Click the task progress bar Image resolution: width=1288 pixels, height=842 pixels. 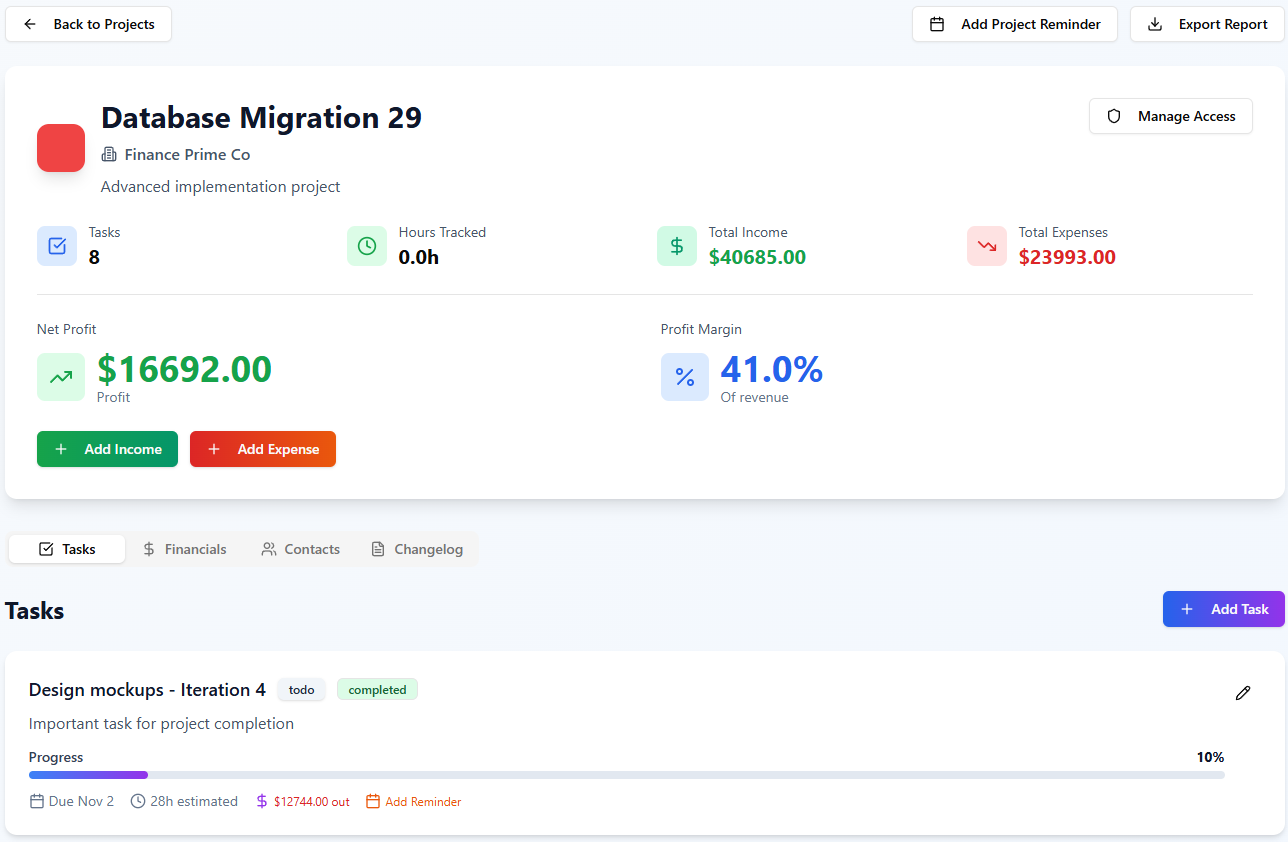click(627, 775)
